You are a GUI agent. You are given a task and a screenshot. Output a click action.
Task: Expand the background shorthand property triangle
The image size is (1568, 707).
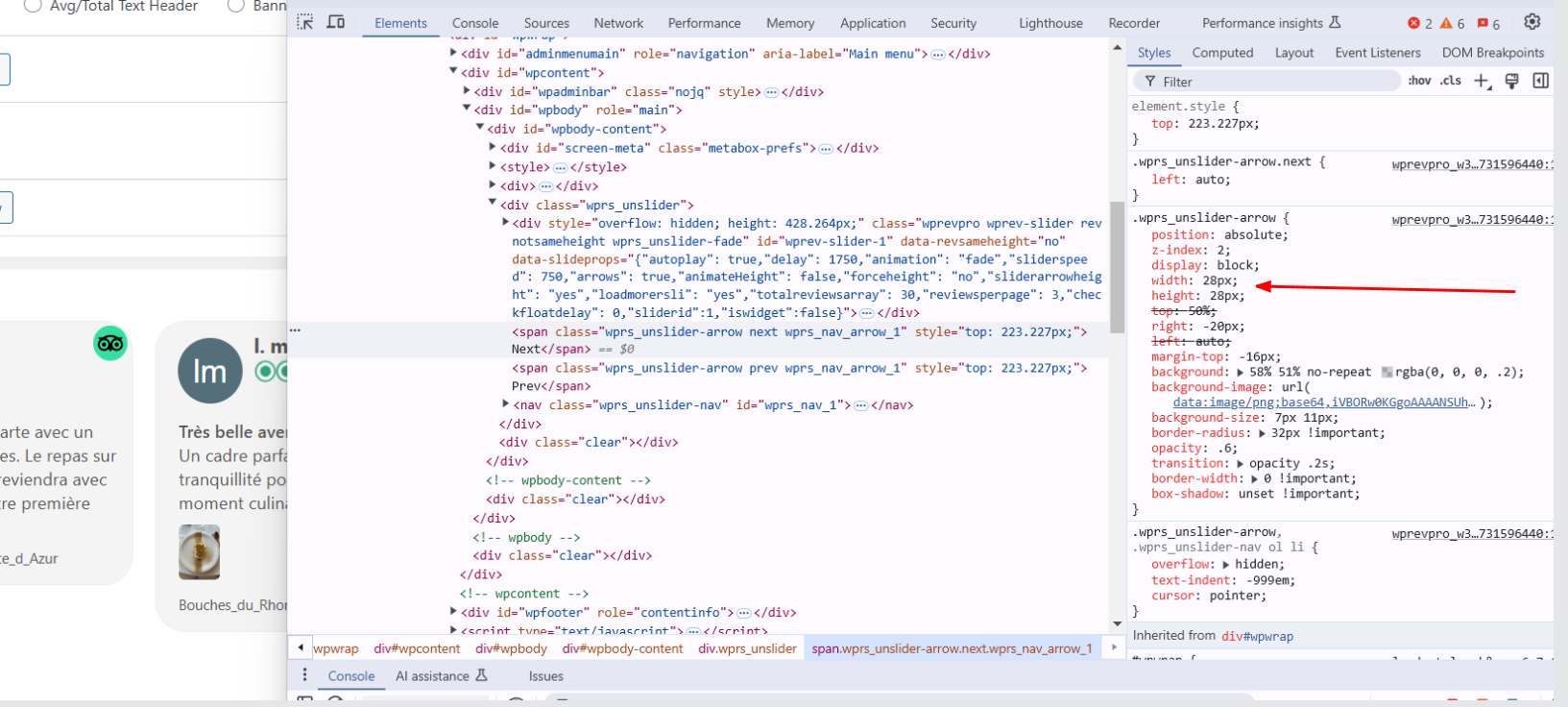(x=1240, y=373)
